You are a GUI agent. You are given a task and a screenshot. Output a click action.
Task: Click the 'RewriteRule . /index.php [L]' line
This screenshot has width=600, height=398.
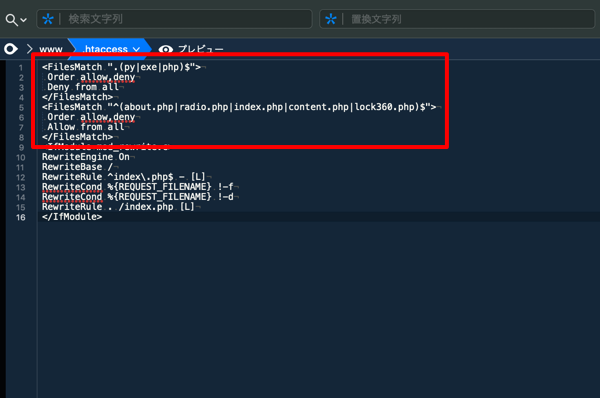click(118, 207)
